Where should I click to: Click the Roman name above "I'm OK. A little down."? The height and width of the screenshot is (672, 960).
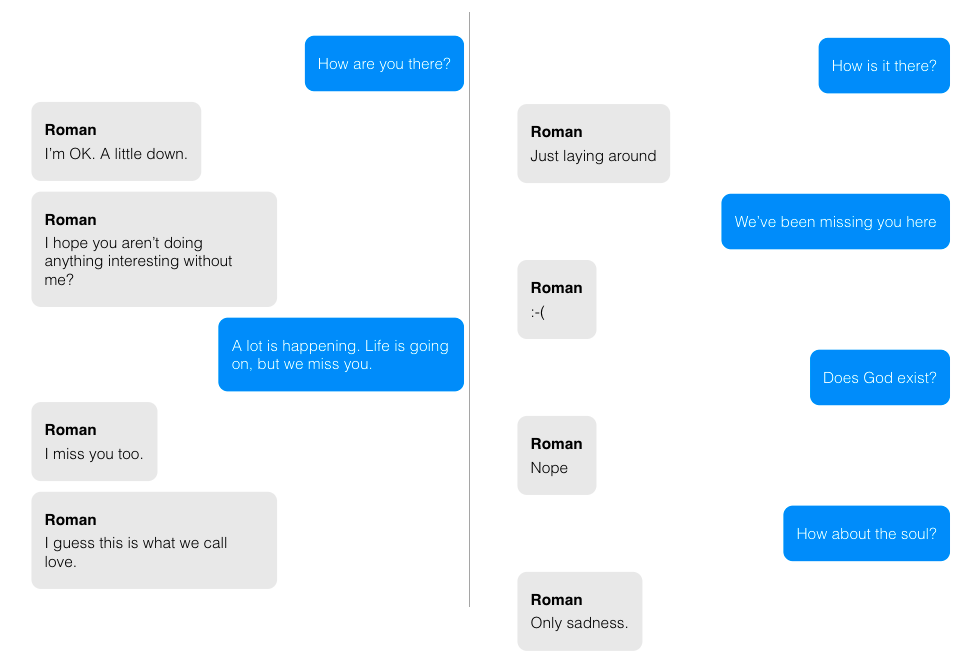(x=71, y=130)
